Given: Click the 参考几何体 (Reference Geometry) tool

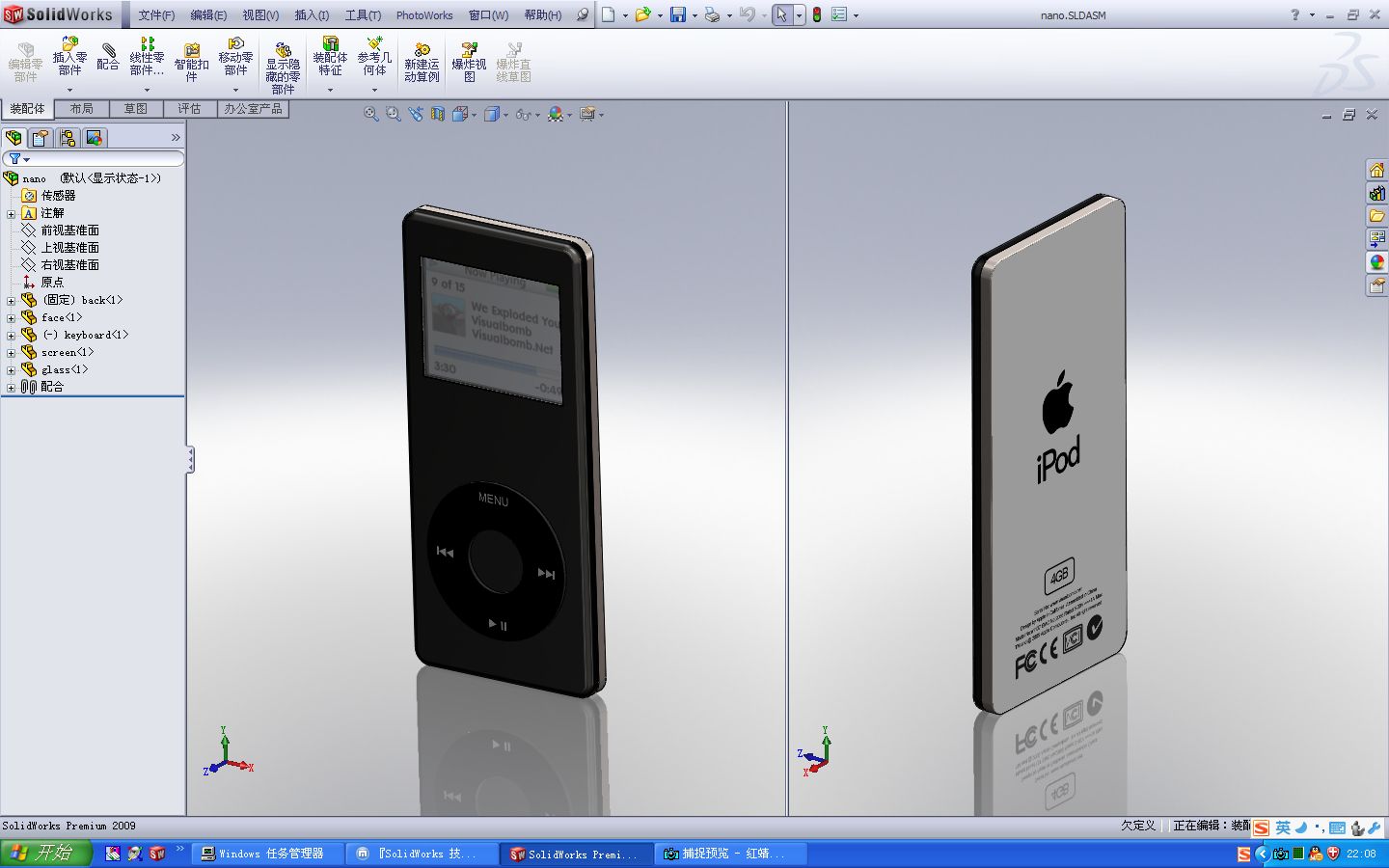Looking at the screenshot, I should pos(374,56).
